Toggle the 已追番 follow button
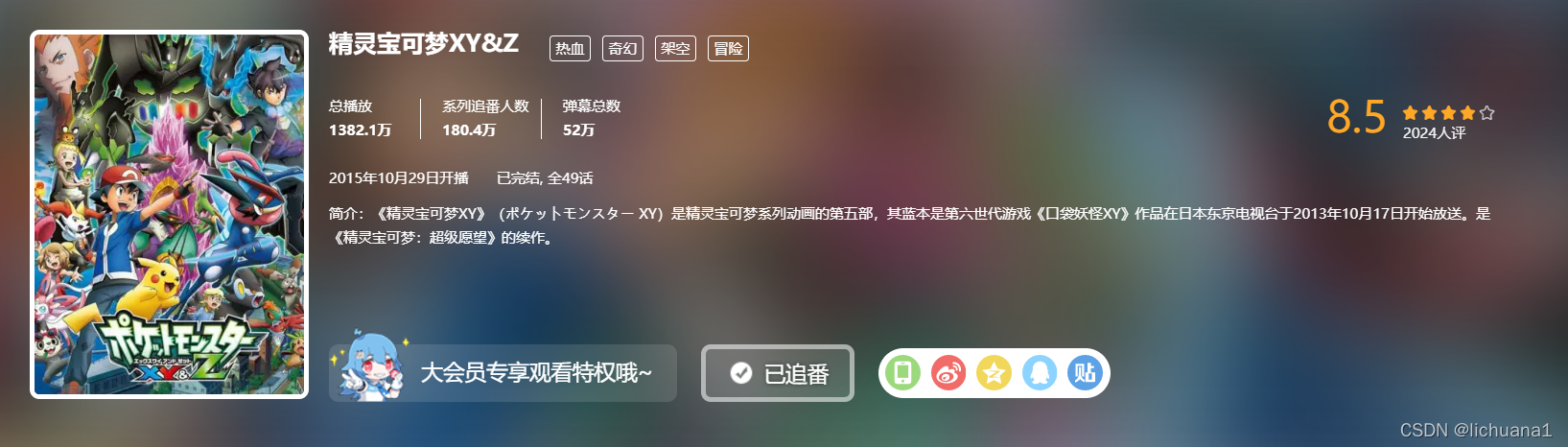The width and height of the screenshot is (1568, 447). 778,373
